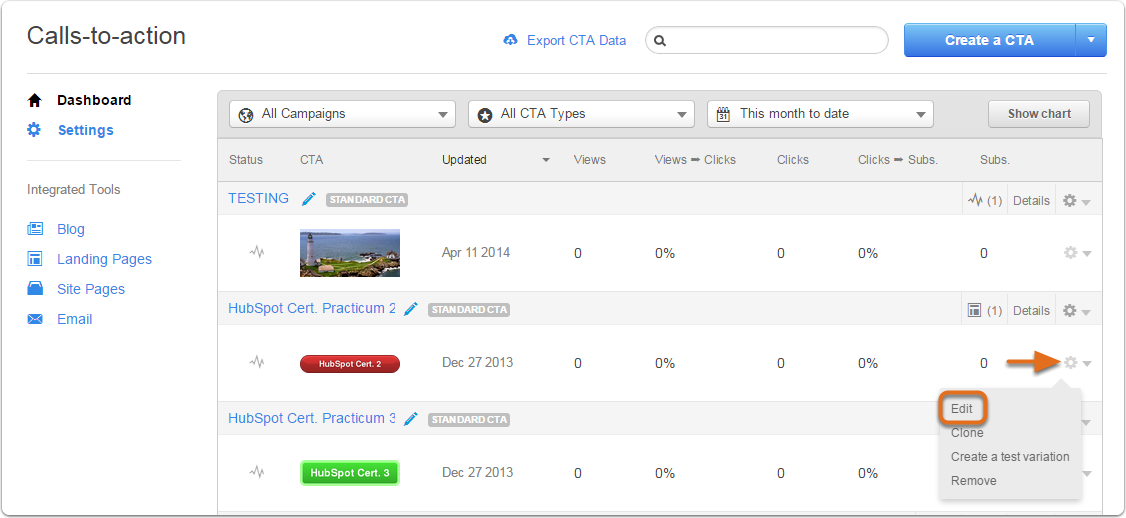Open the Email link
The image size is (1126, 518).
tap(75, 319)
